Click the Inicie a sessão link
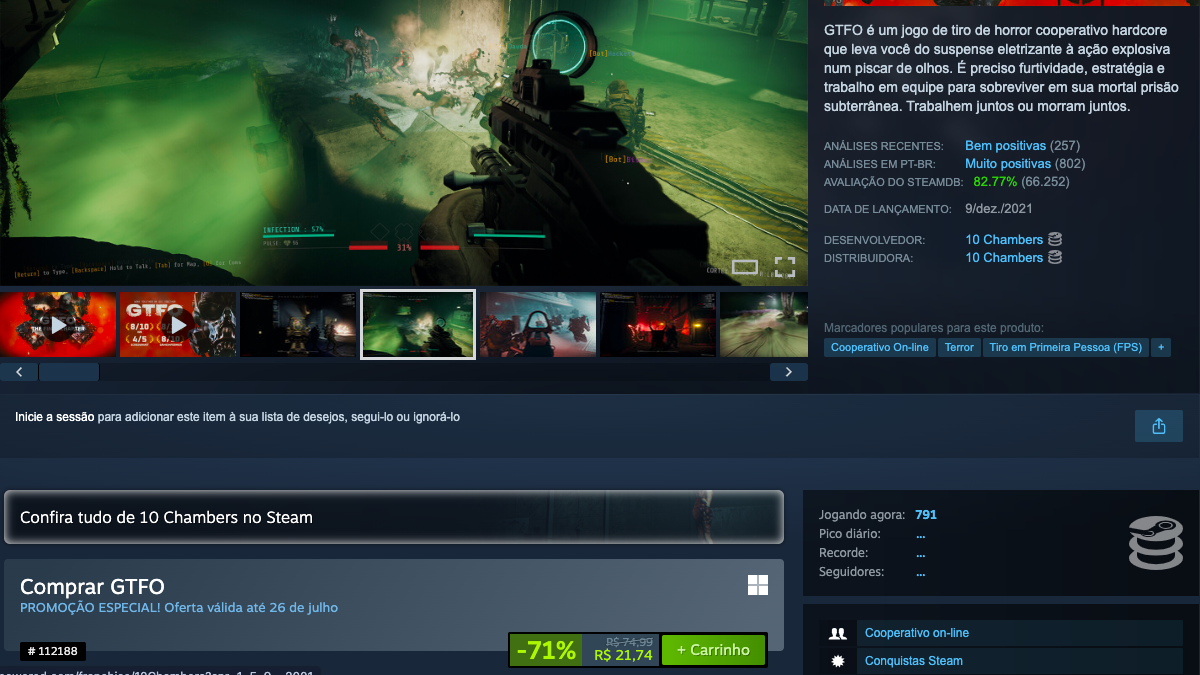This screenshot has height=675, width=1200. (x=55, y=417)
